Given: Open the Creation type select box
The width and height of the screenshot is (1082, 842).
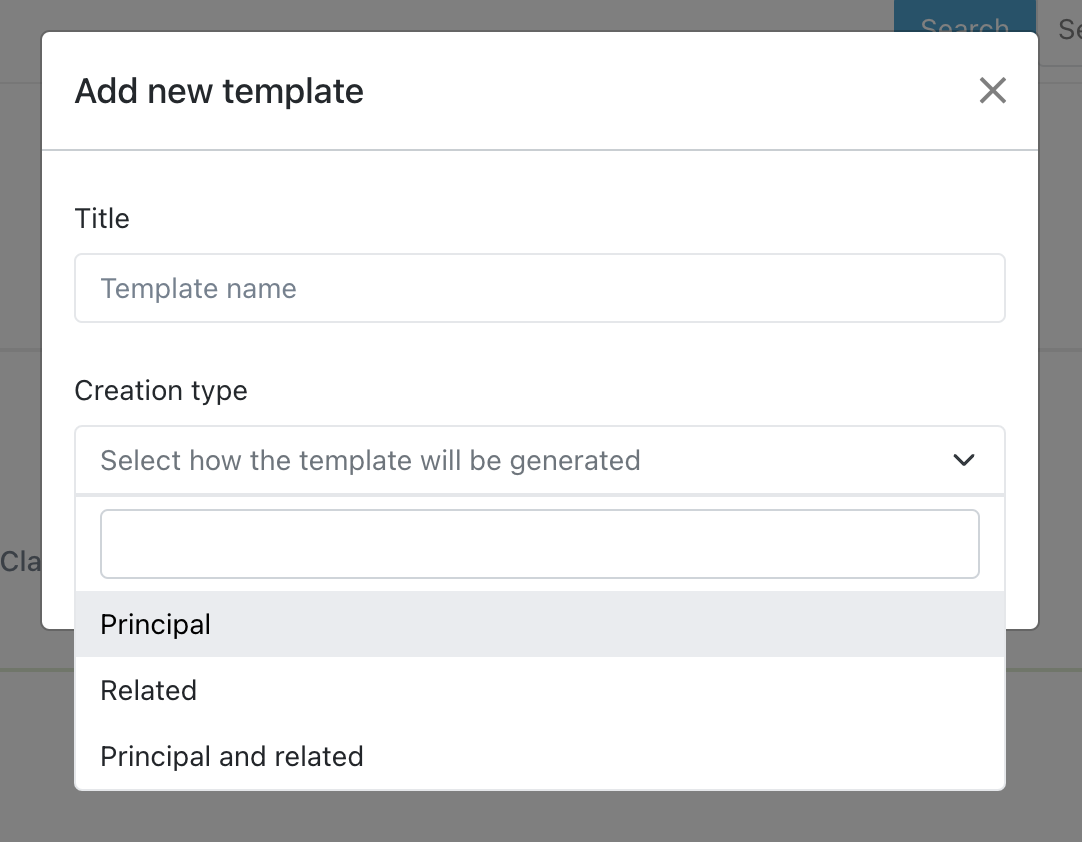Looking at the screenshot, I should pyautogui.click(x=540, y=460).
